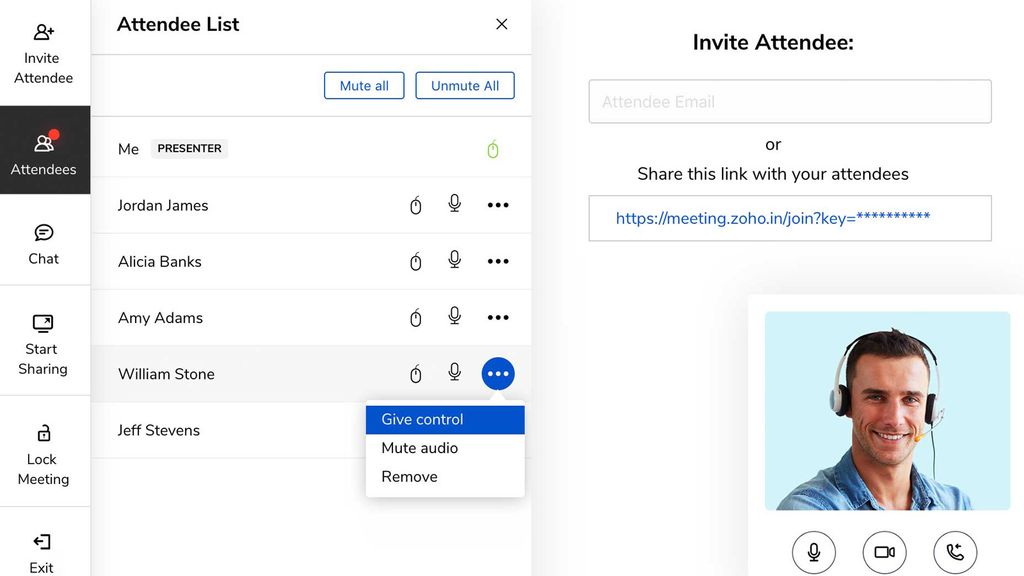Mute Amy Adams's microphone
The image size is (1024, 576).
click(x=454, y=317)
